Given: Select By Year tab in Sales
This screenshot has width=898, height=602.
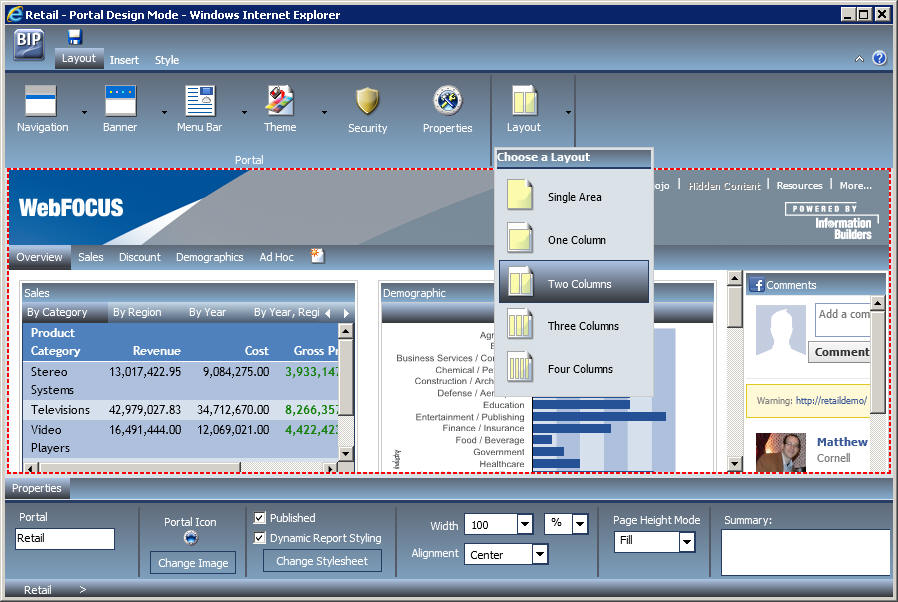Looking at the screenshot, I should (x=207, y=312).
